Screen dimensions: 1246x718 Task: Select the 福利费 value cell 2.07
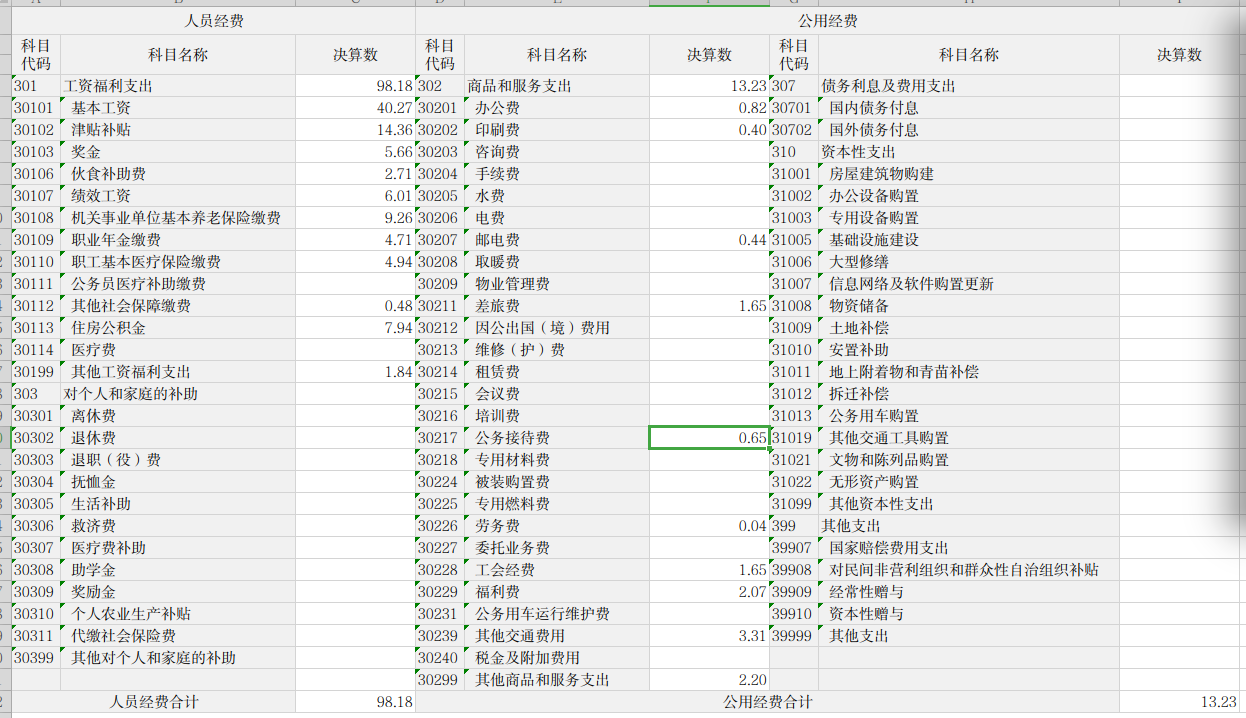pyautogui.click(x=709, y=592)
